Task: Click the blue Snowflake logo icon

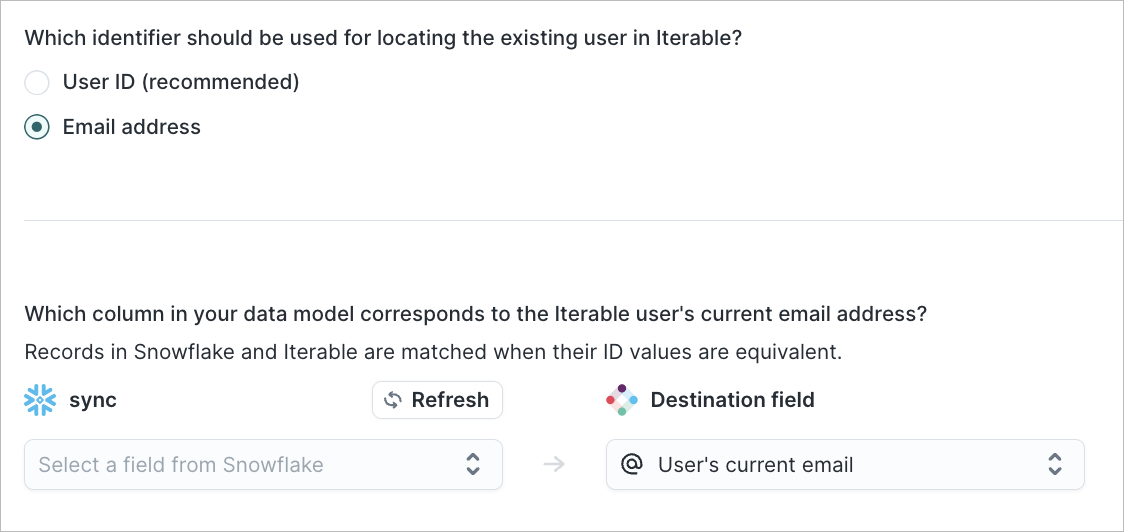Action: 40,399
